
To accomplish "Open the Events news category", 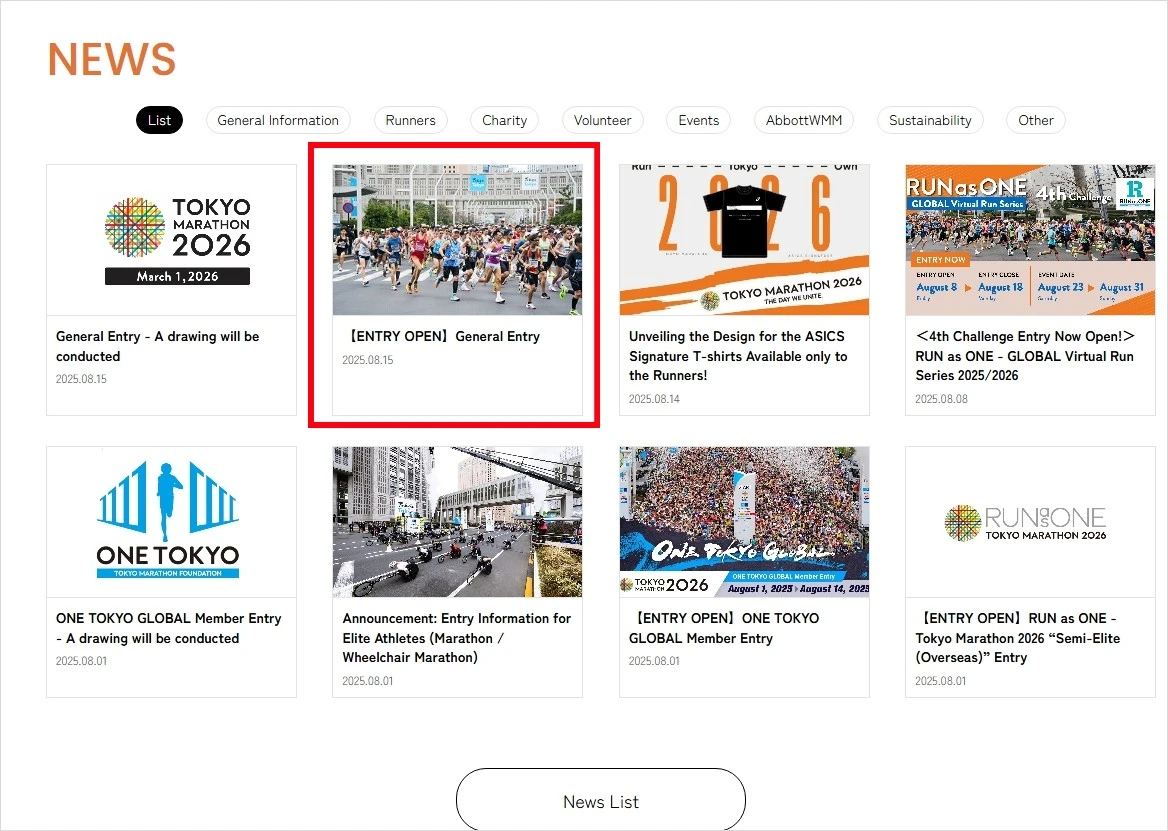I will pyautogui.click(x=699, y=120).
